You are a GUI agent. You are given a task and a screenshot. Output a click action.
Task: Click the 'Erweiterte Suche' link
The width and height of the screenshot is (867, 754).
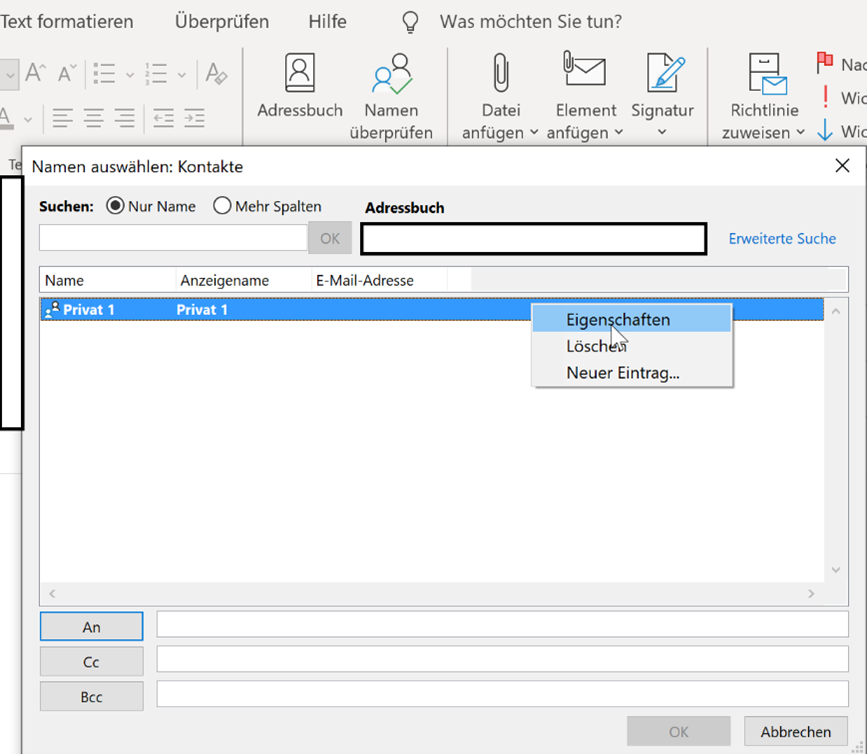point(782,239)
